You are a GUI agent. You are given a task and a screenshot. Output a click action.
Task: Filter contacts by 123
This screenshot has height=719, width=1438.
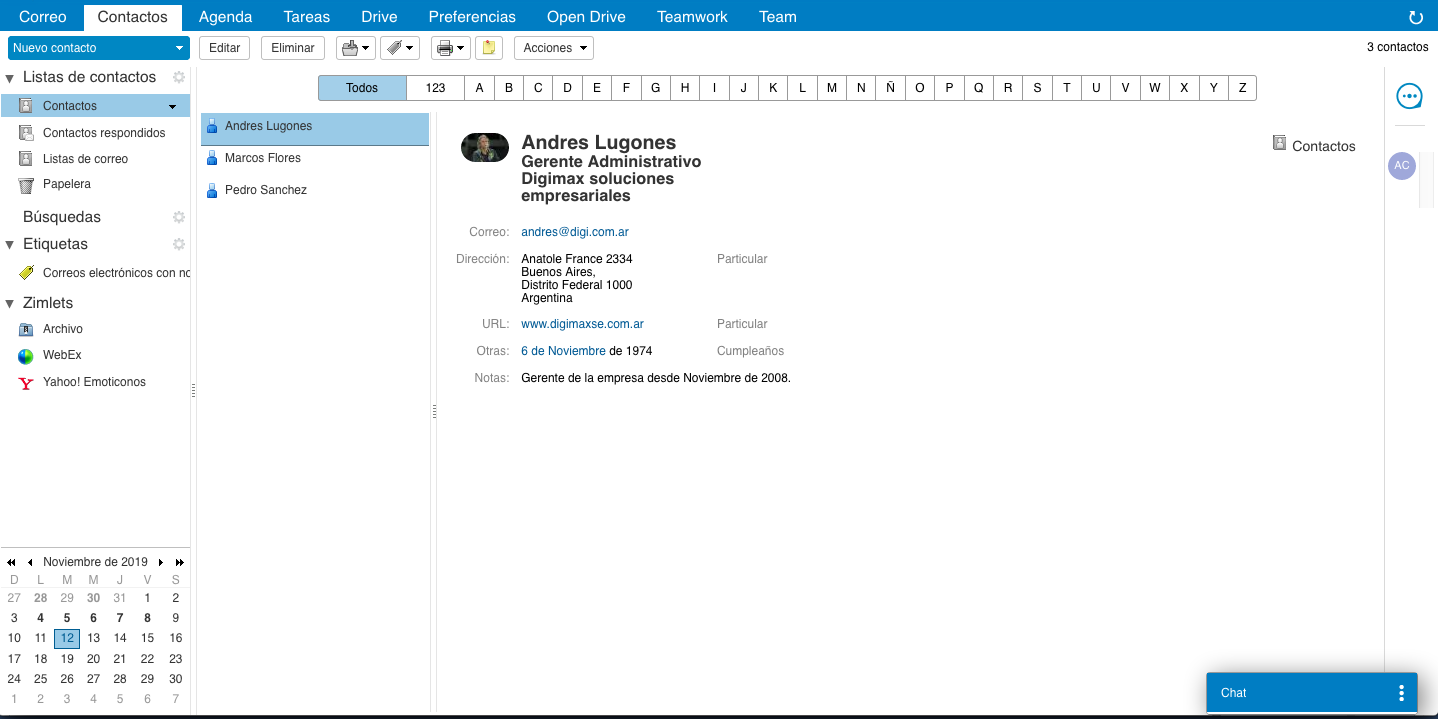pos(435,88)
